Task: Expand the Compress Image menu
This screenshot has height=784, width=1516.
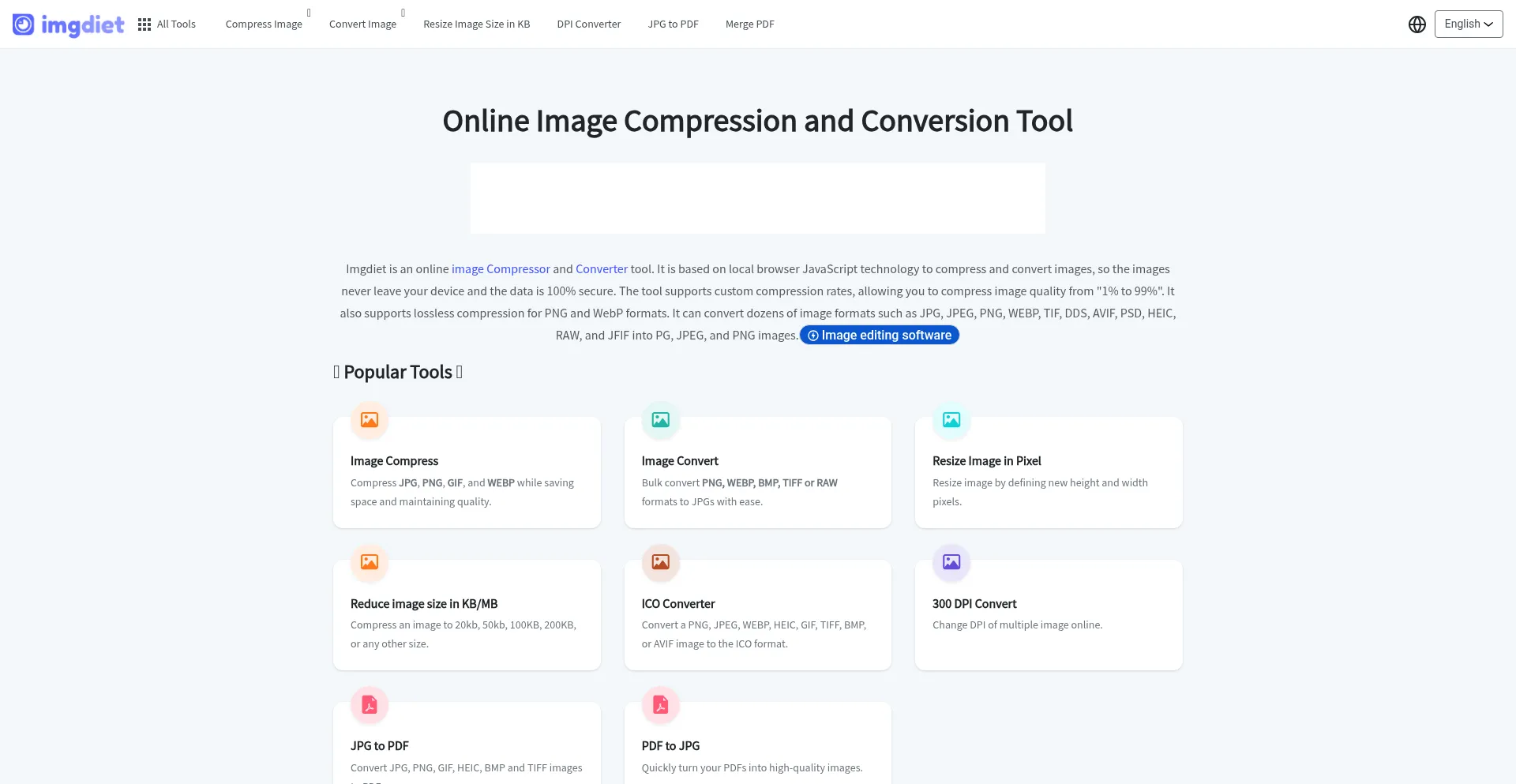Action: tap(264, 24)
